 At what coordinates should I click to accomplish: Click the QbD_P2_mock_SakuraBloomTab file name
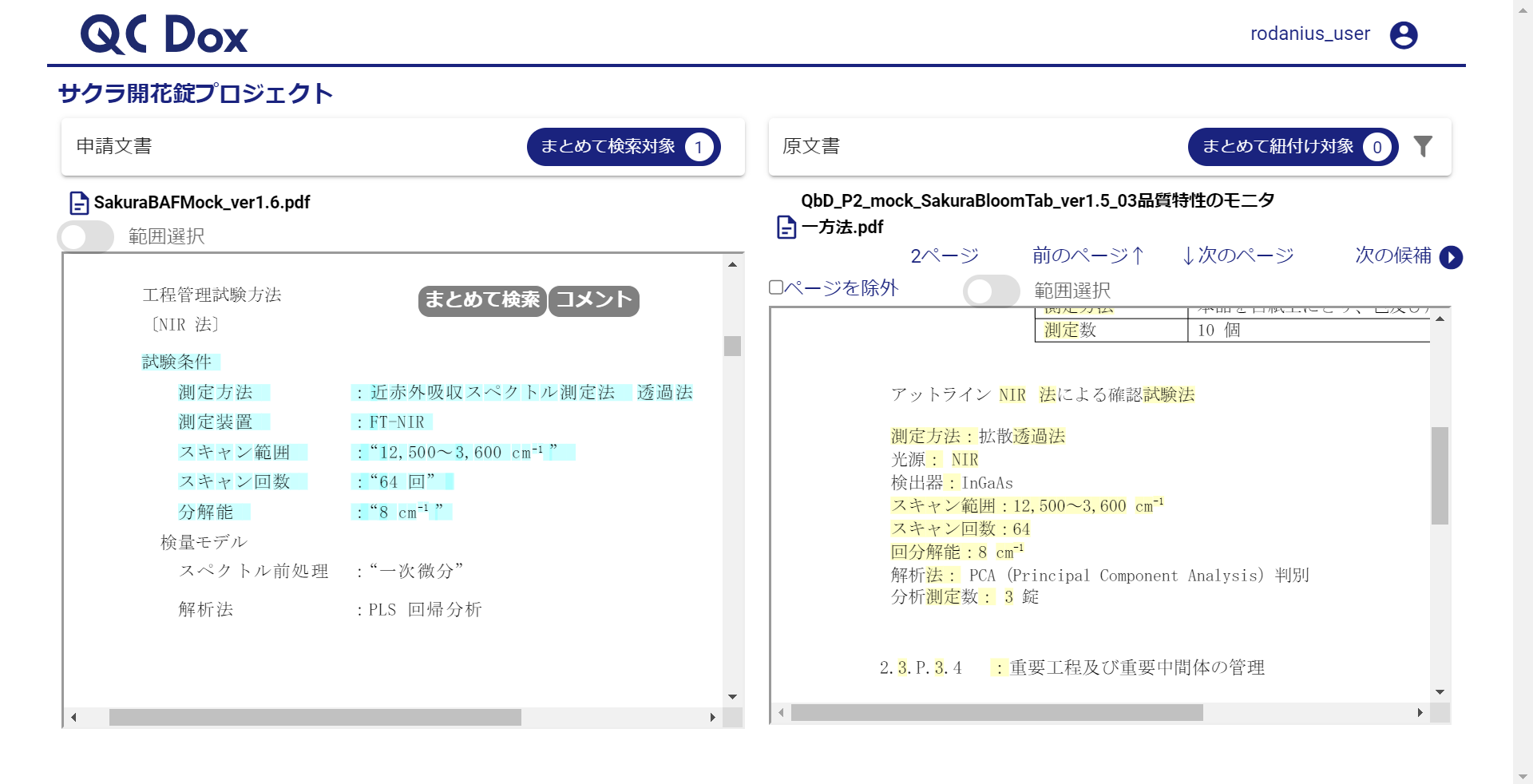(1038, 213)
